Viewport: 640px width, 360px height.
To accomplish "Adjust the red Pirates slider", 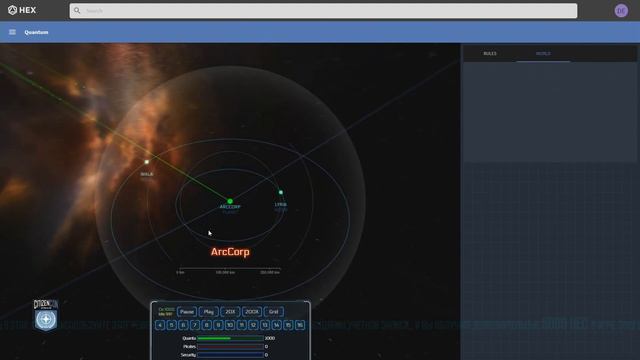I will (x=230, y=347).
